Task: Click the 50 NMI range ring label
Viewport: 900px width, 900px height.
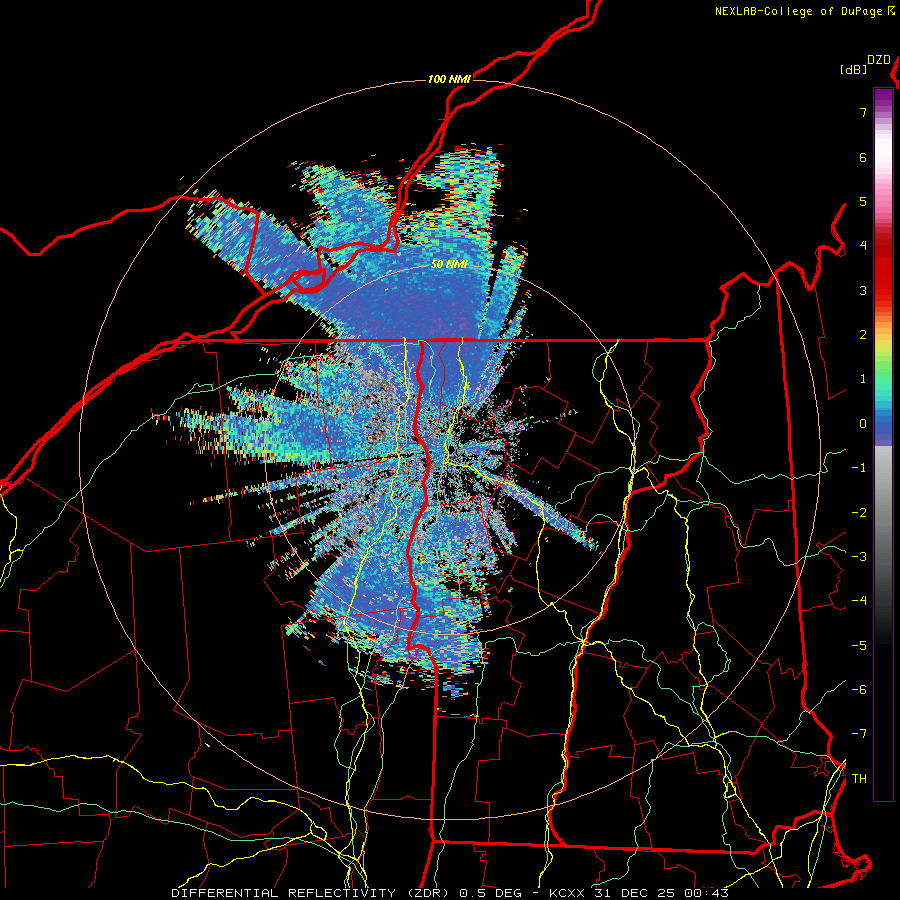Action: 449,265
